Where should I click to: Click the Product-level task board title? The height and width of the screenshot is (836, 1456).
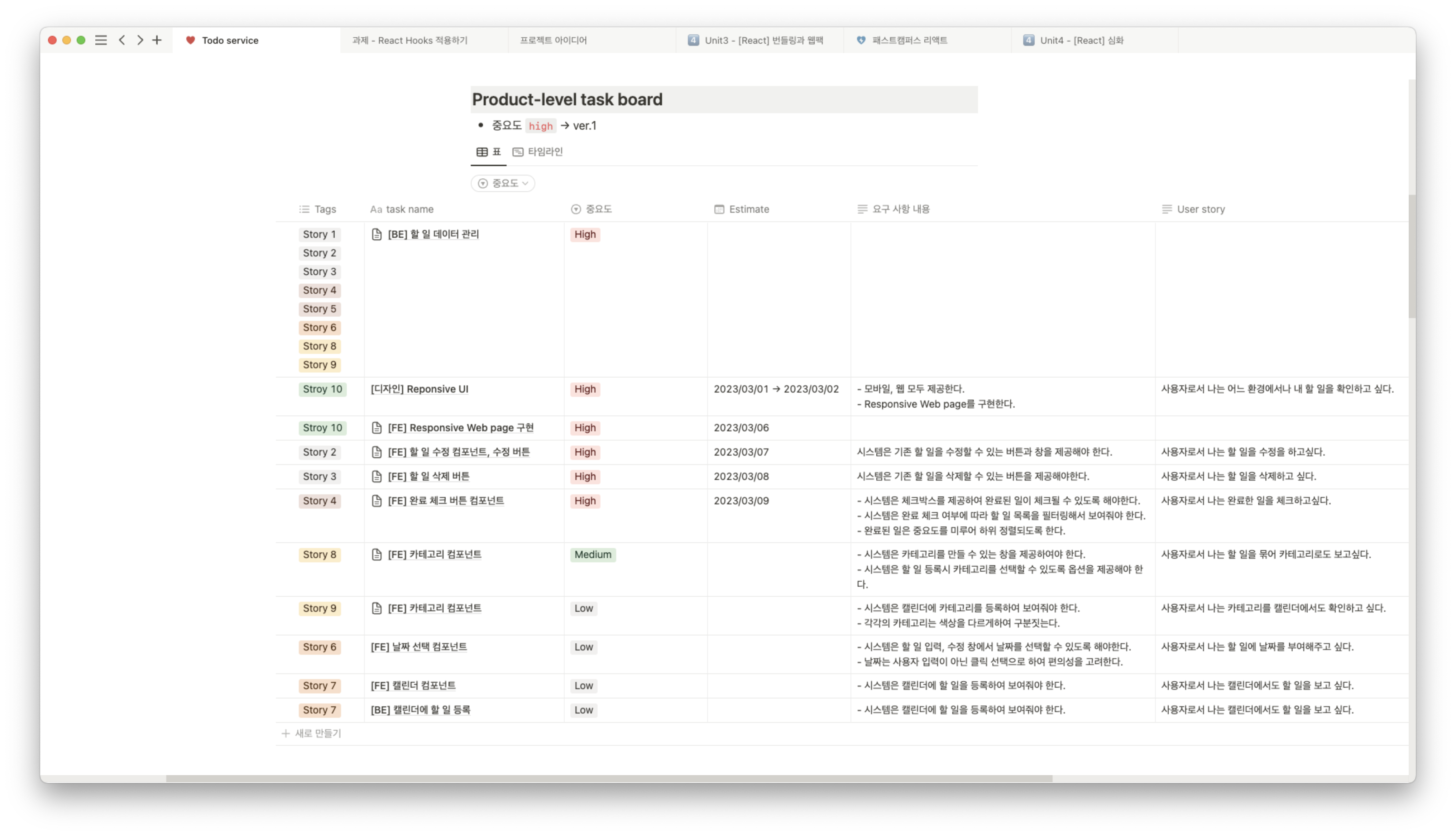(x=567, y=99)
